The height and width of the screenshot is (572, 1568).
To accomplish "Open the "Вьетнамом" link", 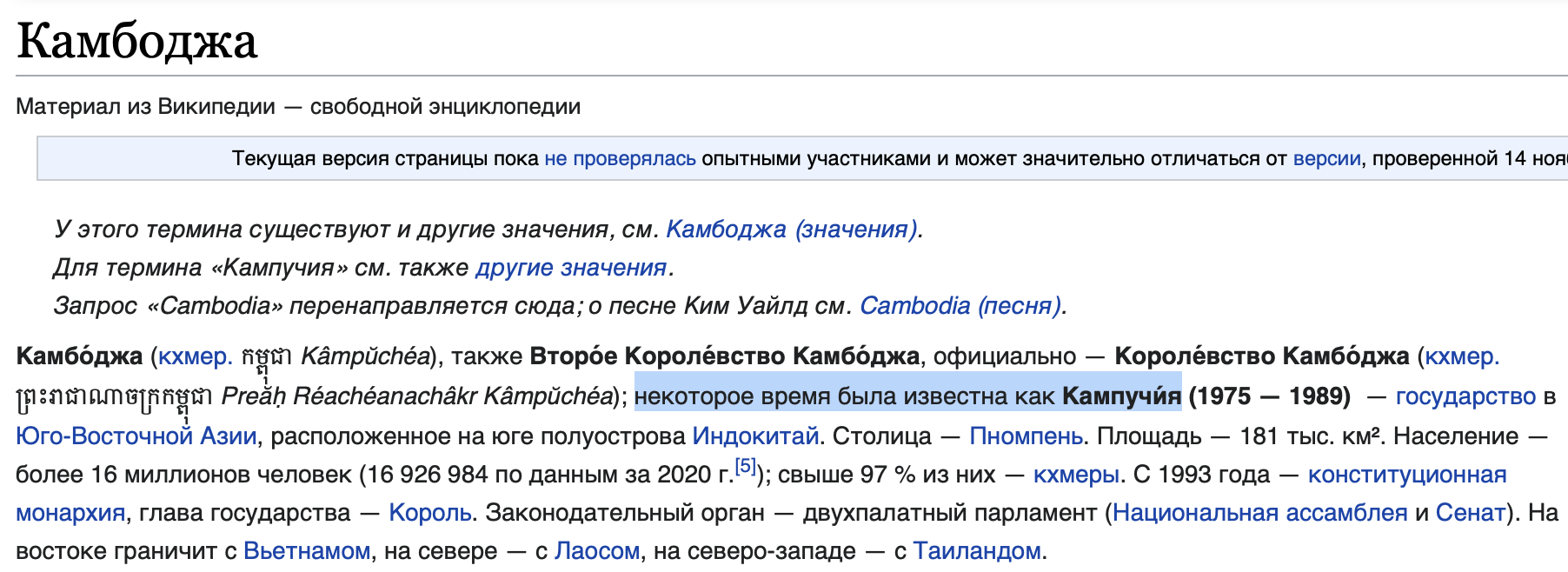I will 307,551.
